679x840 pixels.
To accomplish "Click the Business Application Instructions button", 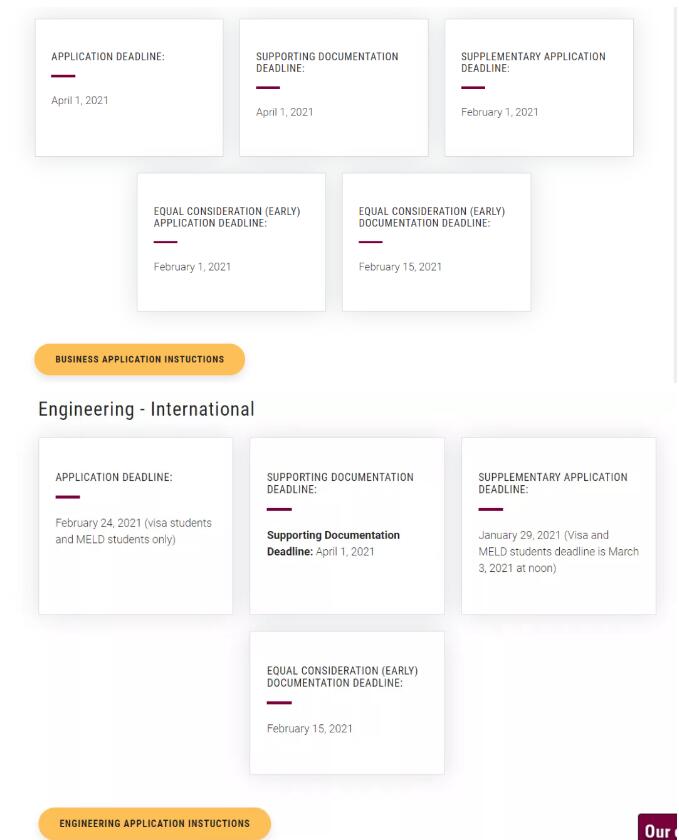I will click(x=139, y=359).
